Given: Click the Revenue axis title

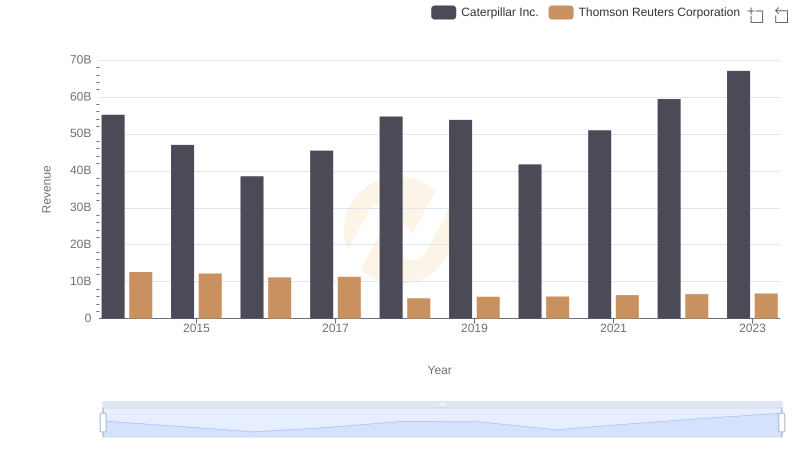Looking at the screenshot, I should (x=46, y=189).
